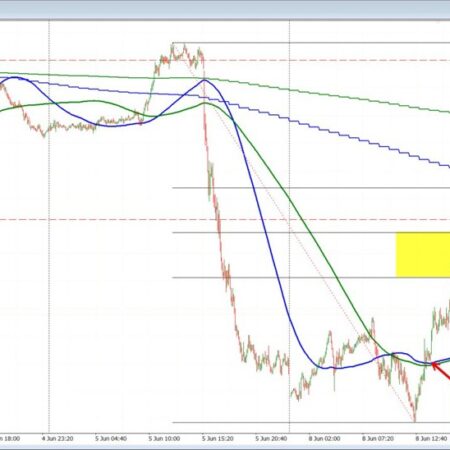Viewport: 450px width, 450px height.
Task: Select the "8 Jun 07:20" time axis label
Action: [x=378, y=438]
